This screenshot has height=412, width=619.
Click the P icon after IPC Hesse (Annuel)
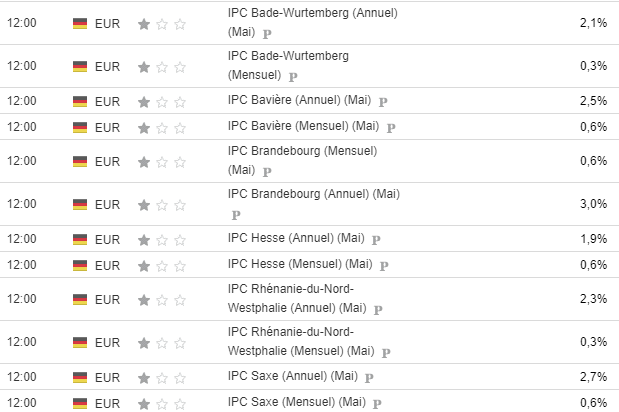(x=375, y=240)
